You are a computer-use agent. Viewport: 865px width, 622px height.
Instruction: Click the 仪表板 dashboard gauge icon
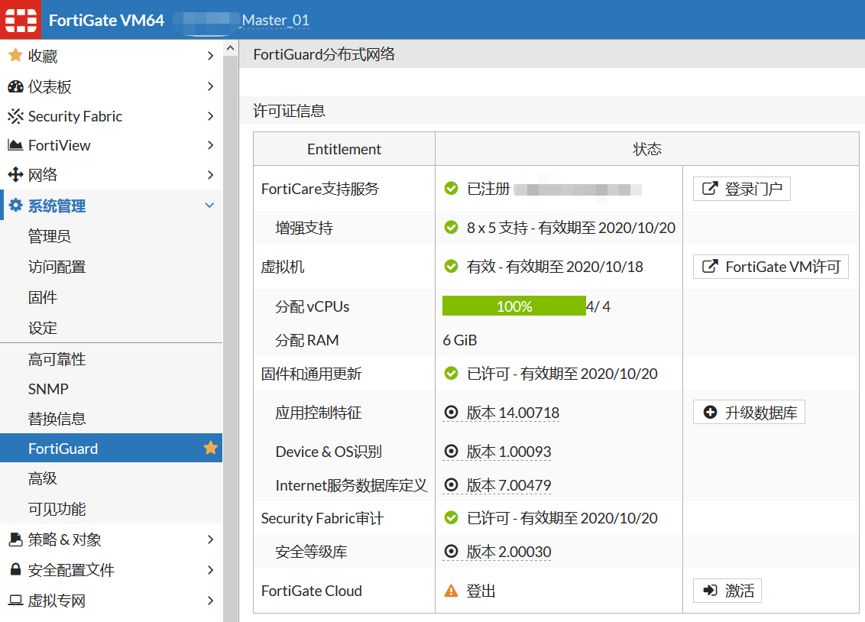pyautogui.click(x=15, y=86)
